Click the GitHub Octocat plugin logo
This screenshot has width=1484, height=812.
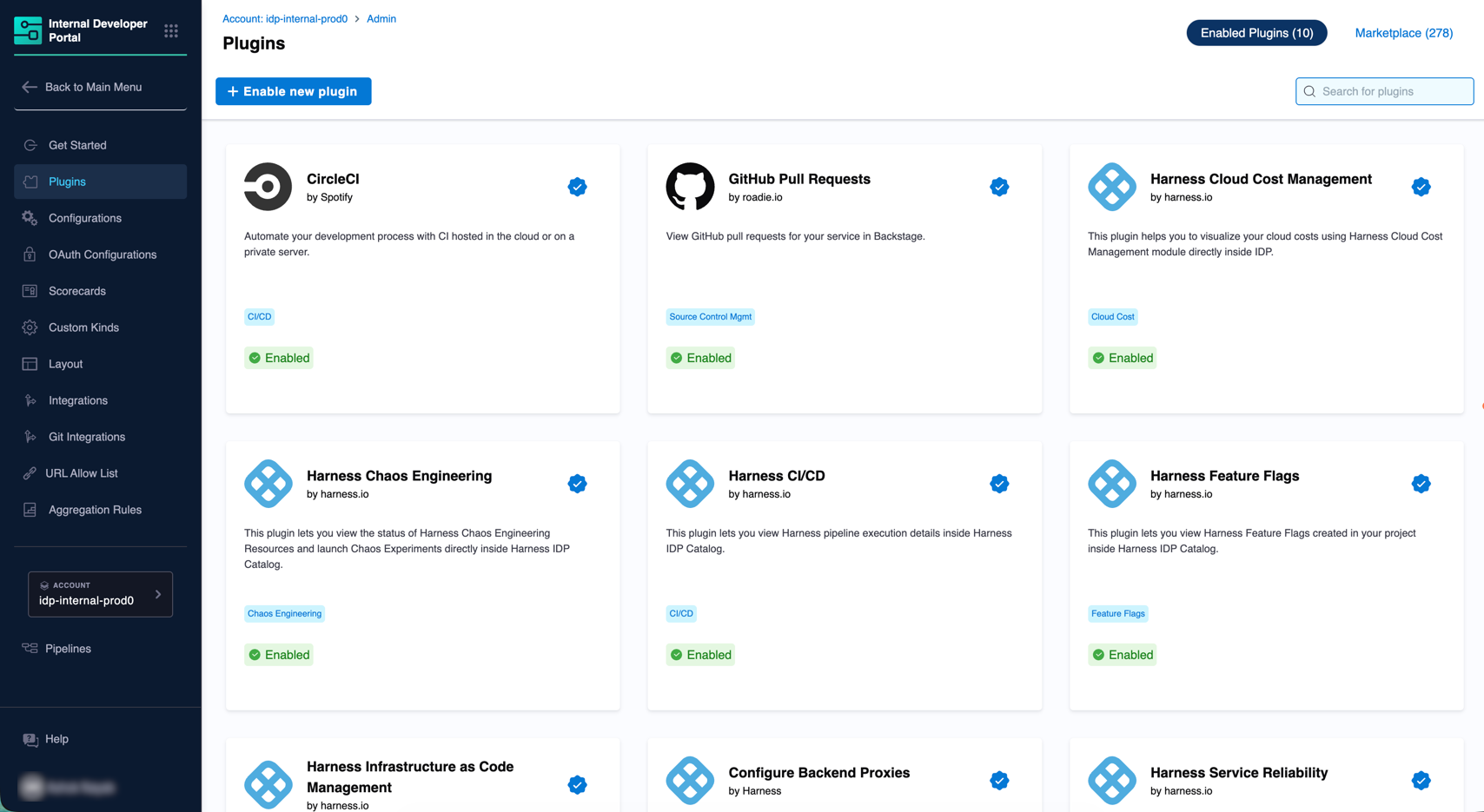[690, 187]
